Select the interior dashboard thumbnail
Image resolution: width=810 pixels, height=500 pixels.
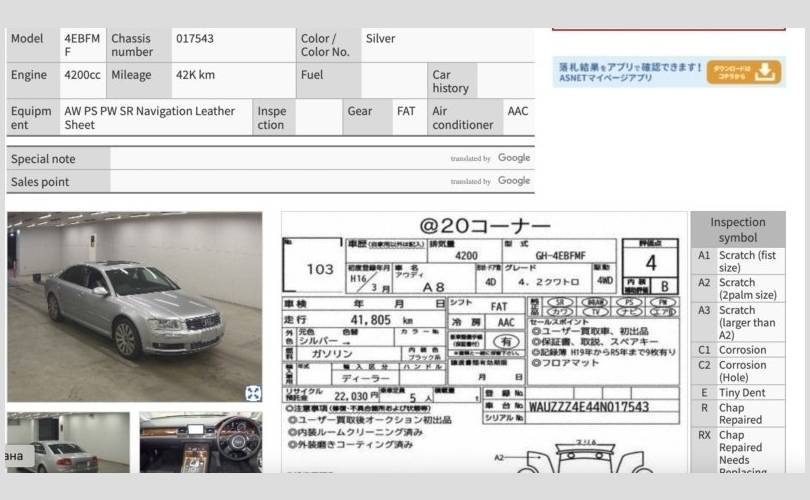tap(201, 442)
